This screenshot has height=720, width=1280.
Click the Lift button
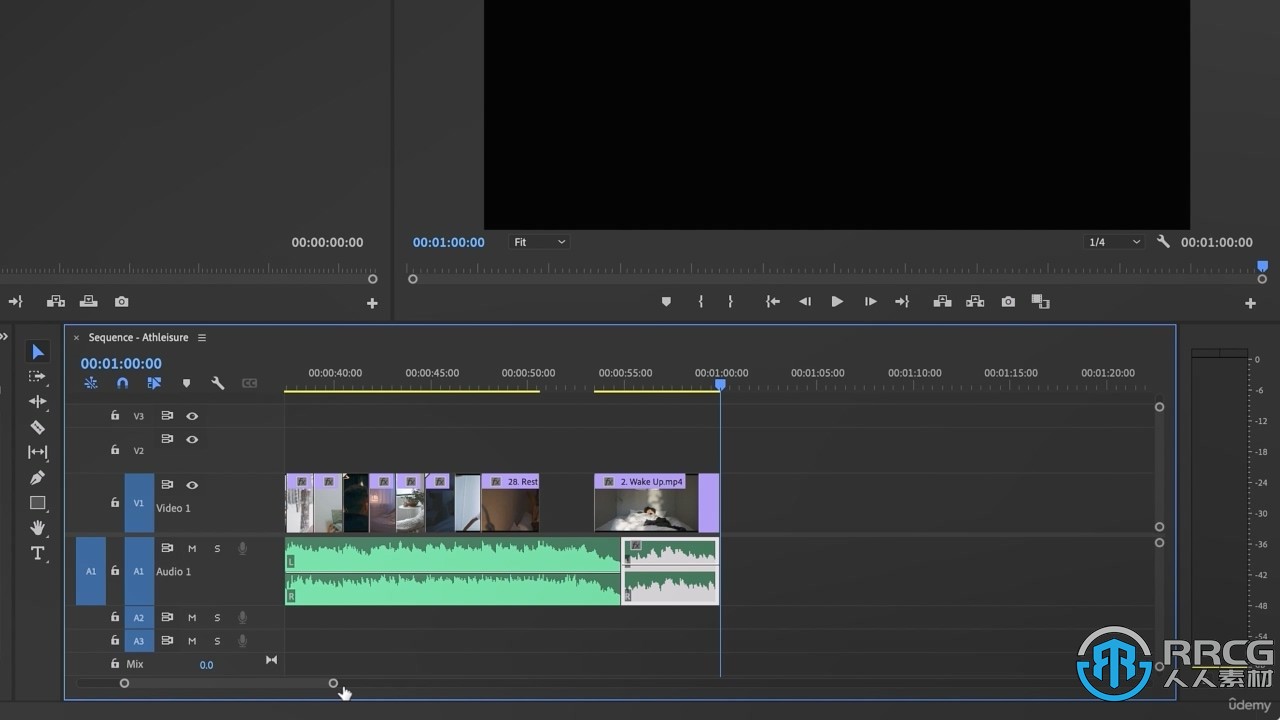(x=942, y=302)
